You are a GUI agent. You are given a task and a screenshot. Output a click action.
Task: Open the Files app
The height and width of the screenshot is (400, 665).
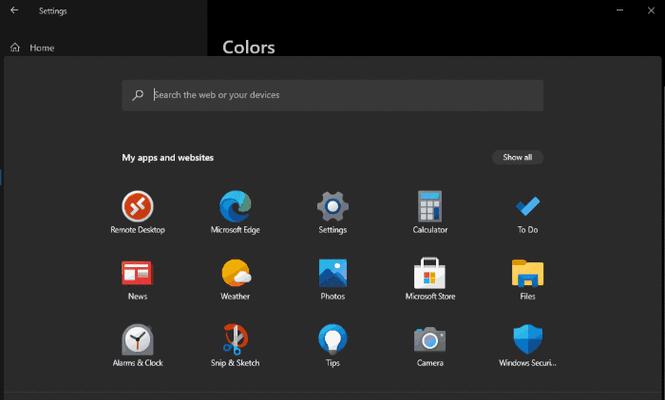pos(528,279)
